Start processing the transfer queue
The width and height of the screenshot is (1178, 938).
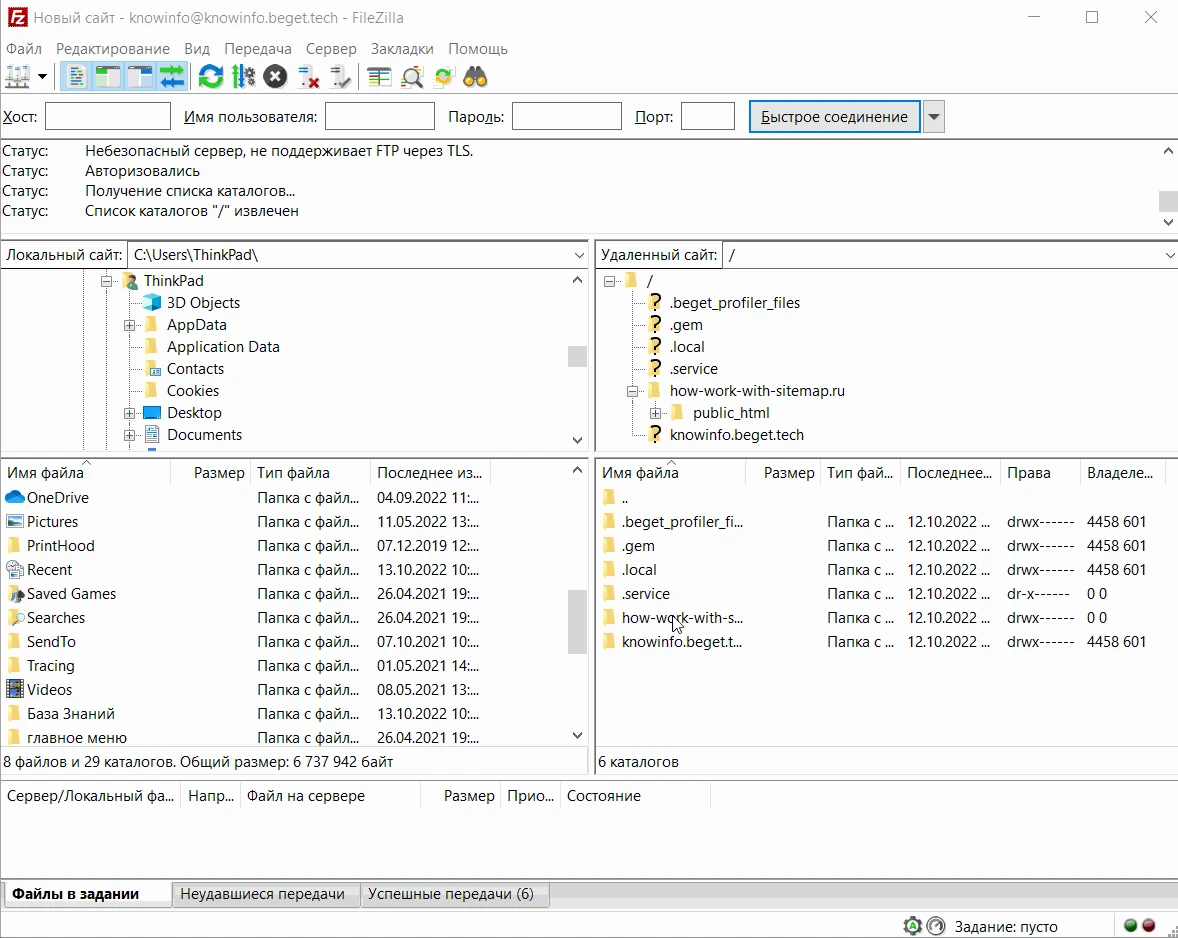(243, 76)
